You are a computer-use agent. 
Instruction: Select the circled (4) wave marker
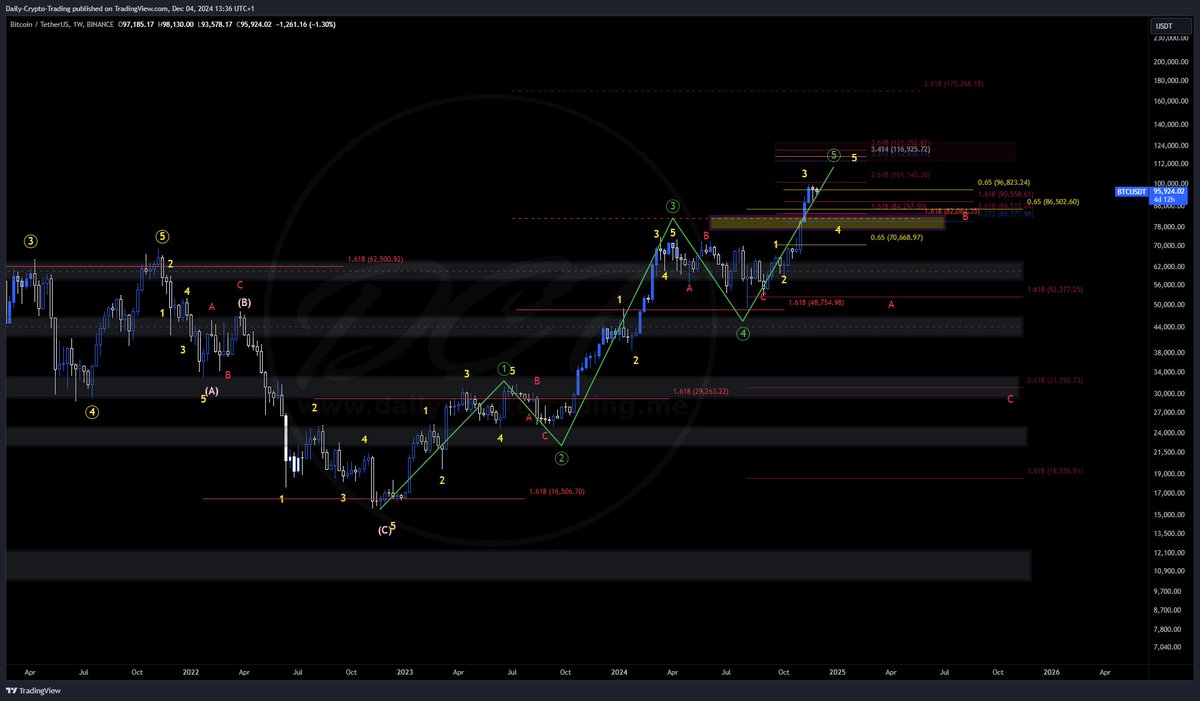pos(742,333)
